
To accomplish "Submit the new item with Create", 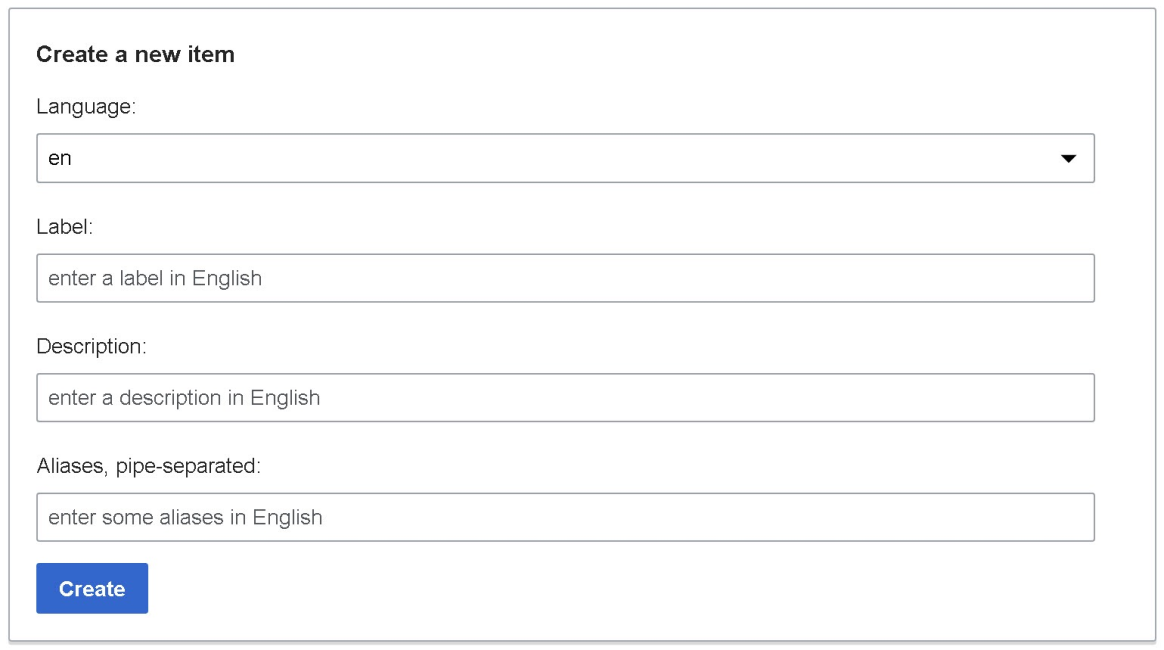I will (x=92, y=588).
